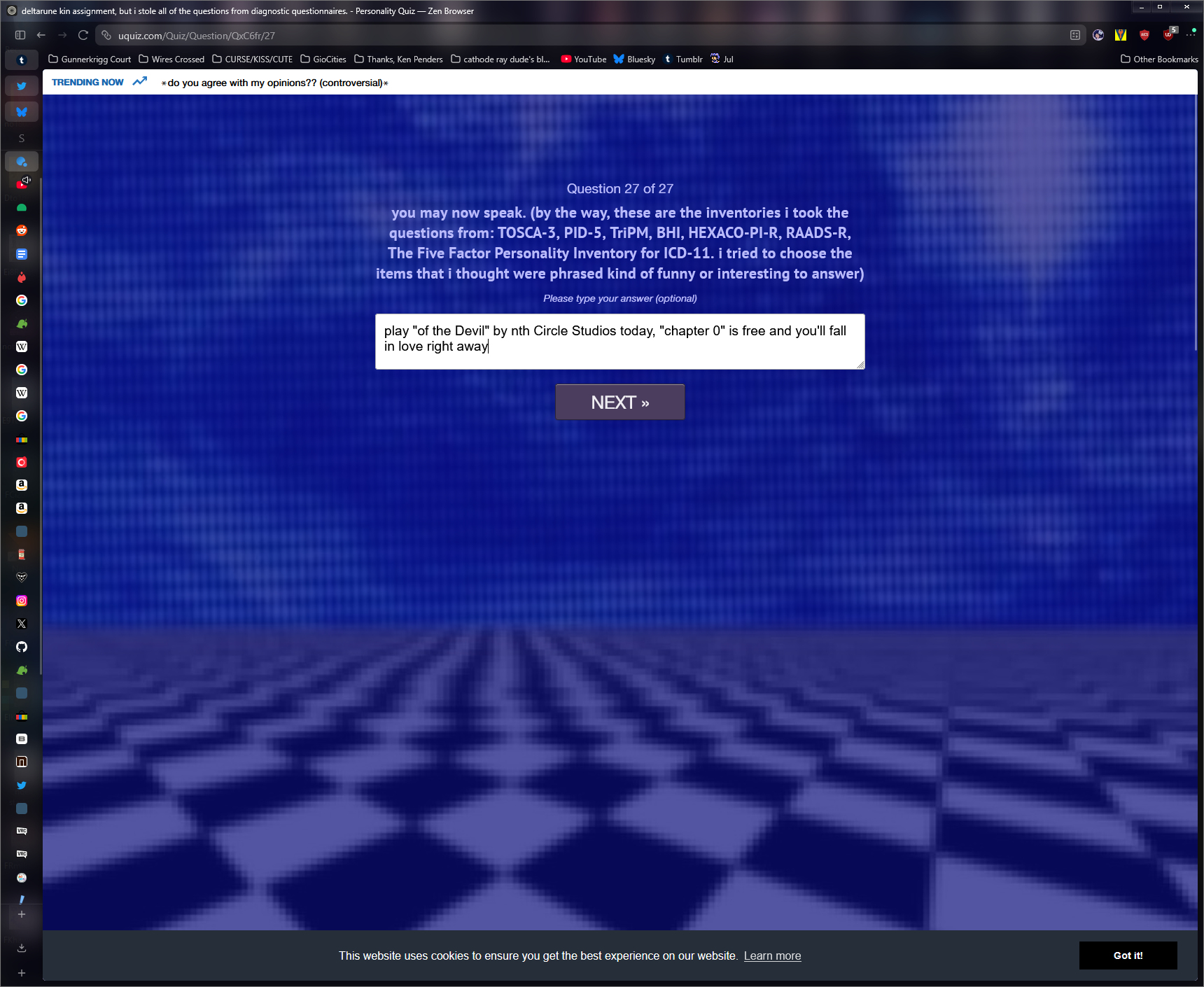Expand the Other Bookmarks folder
This screenshot has width=1204, height=987.
(x=1159, y=59)
